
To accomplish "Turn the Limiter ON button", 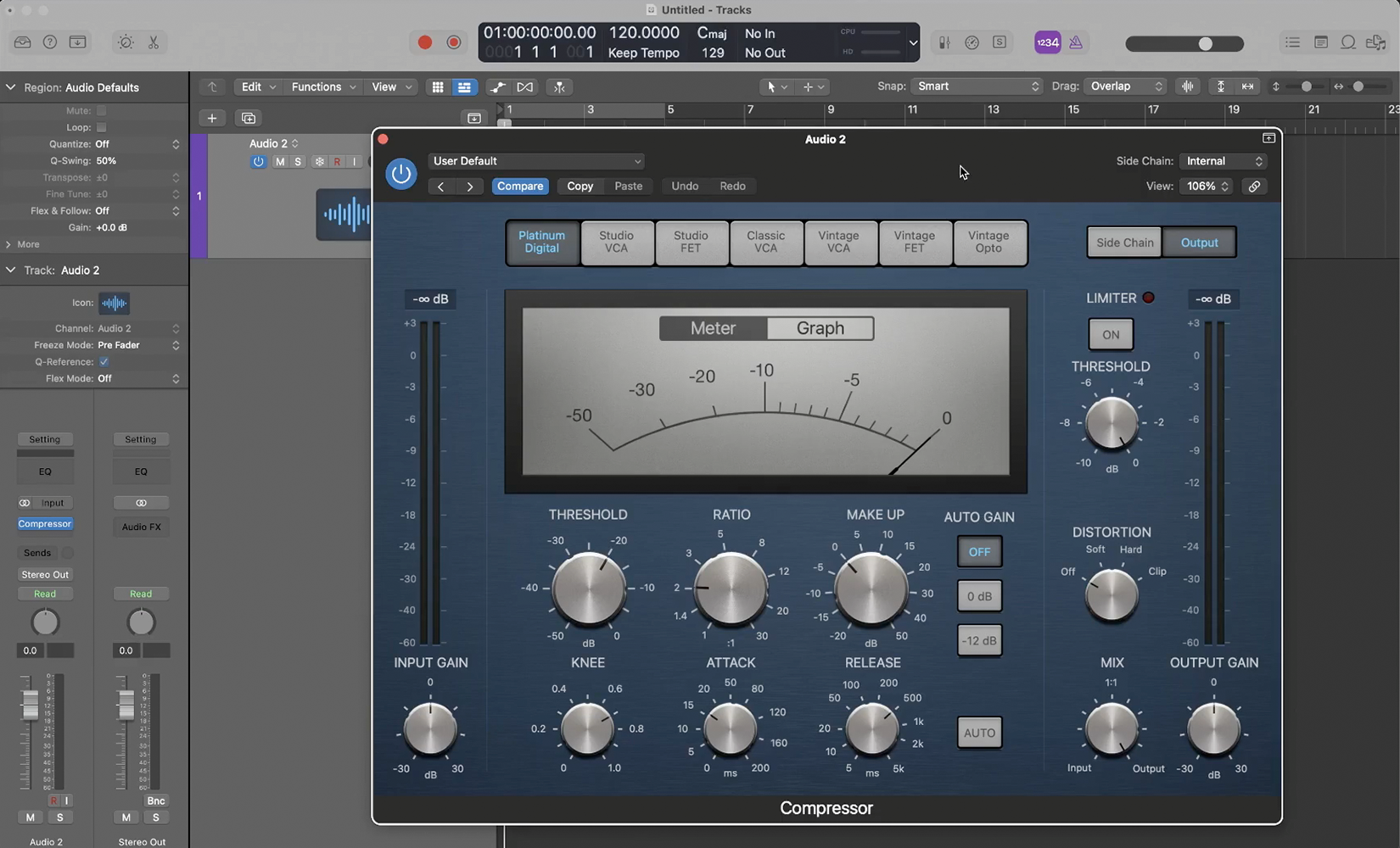I will pyautogui.click(x=1110, y=335).
